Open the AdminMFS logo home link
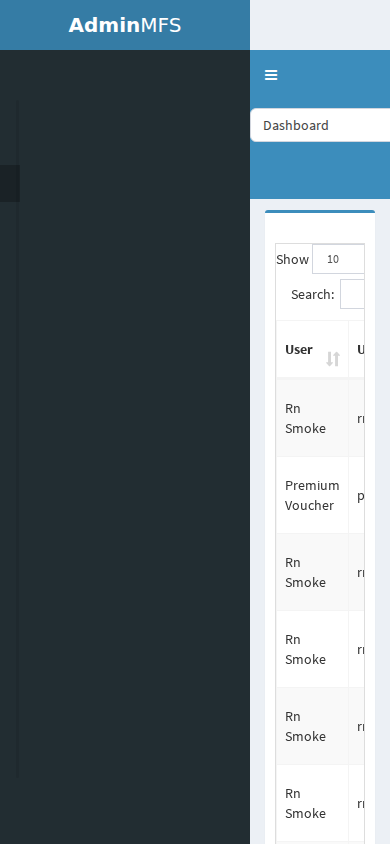390x844 pixels. 125,25
